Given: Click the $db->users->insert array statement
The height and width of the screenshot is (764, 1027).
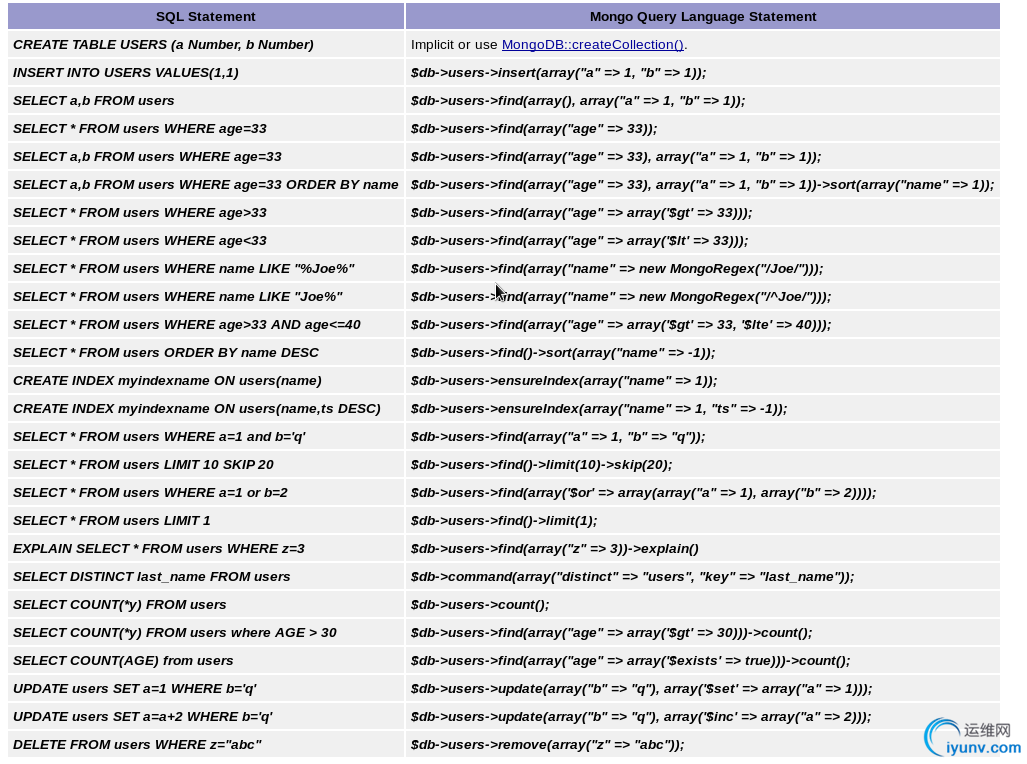Looking at the screenshot, I should [703, 73].
